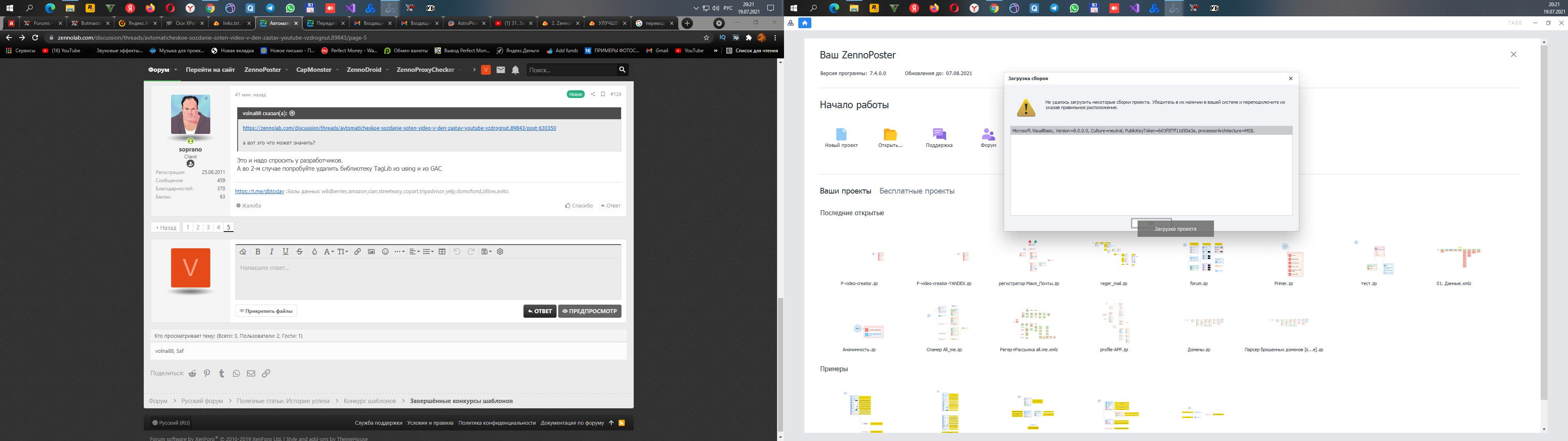Insert a smiley from editor toolbar
The width and height of the screenshot is (1568, 441).
coord(385,252)
